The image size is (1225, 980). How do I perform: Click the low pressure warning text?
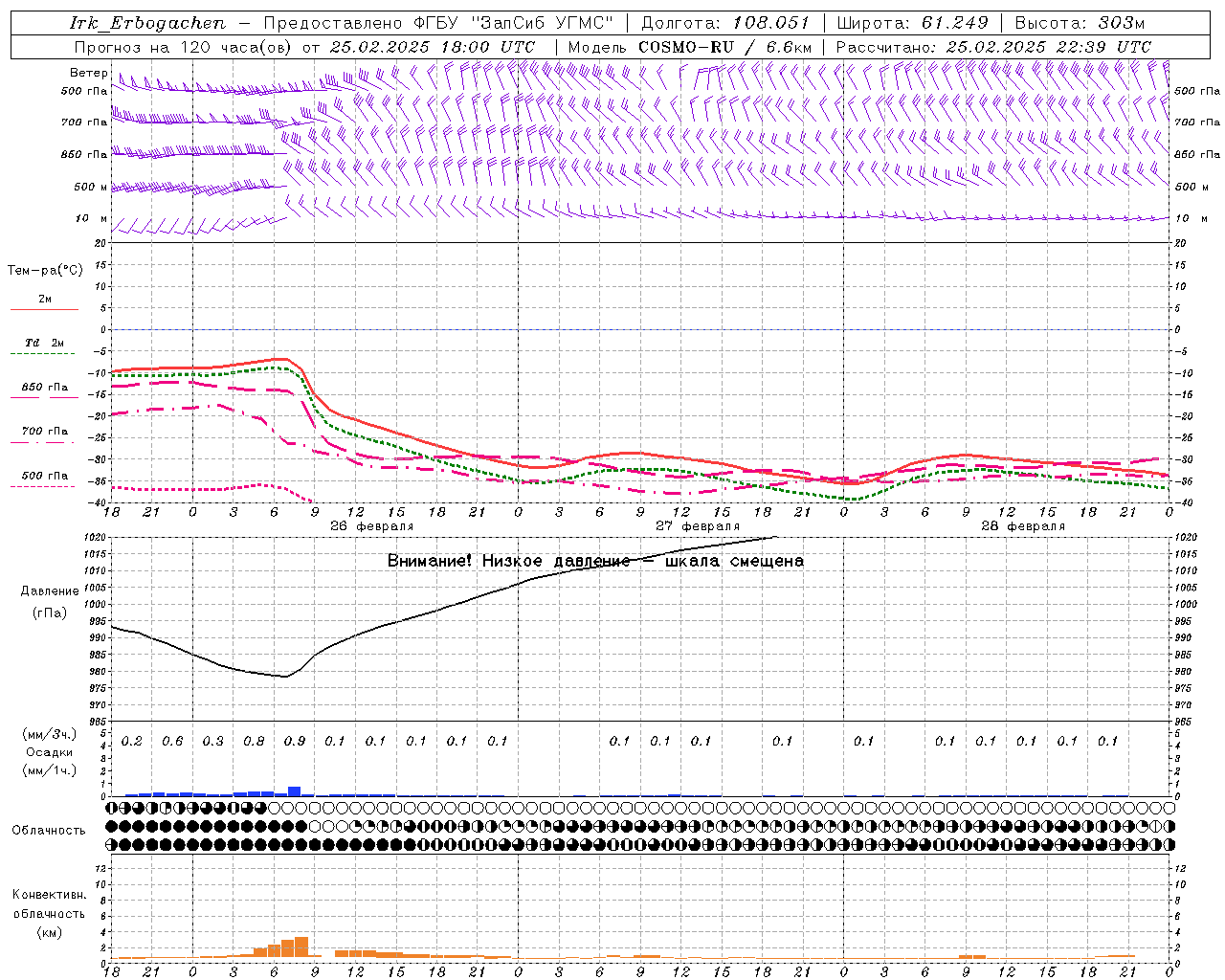pyautogui.click(x=595, y=561)
